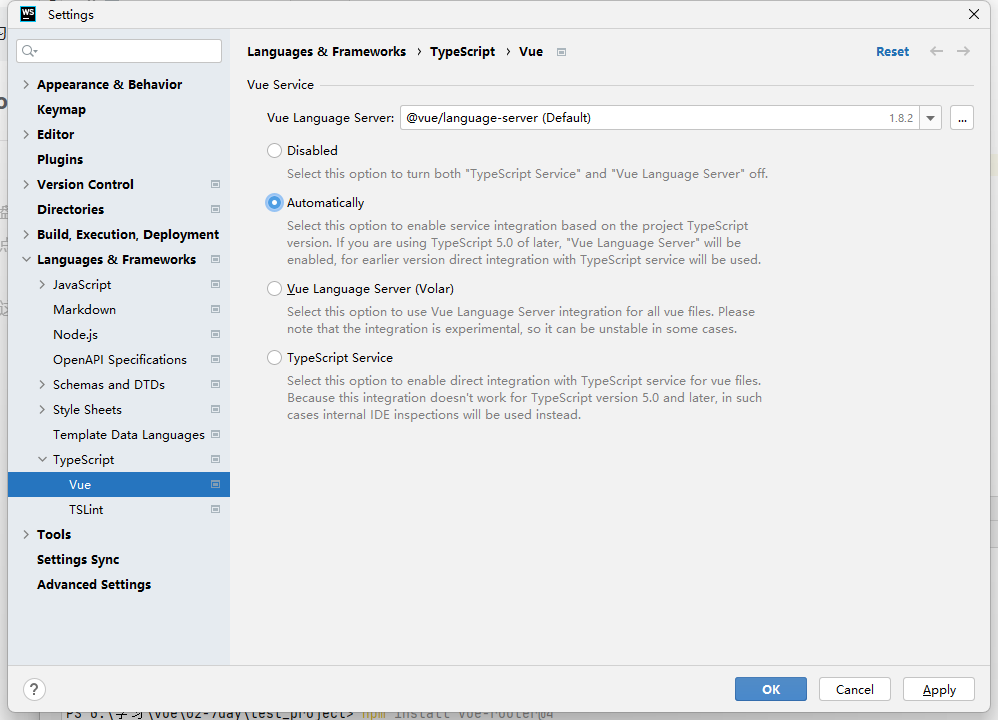The image size is (998, 720).
Task: Select the TypeScript Service radio option
Action: click(274, 358)
